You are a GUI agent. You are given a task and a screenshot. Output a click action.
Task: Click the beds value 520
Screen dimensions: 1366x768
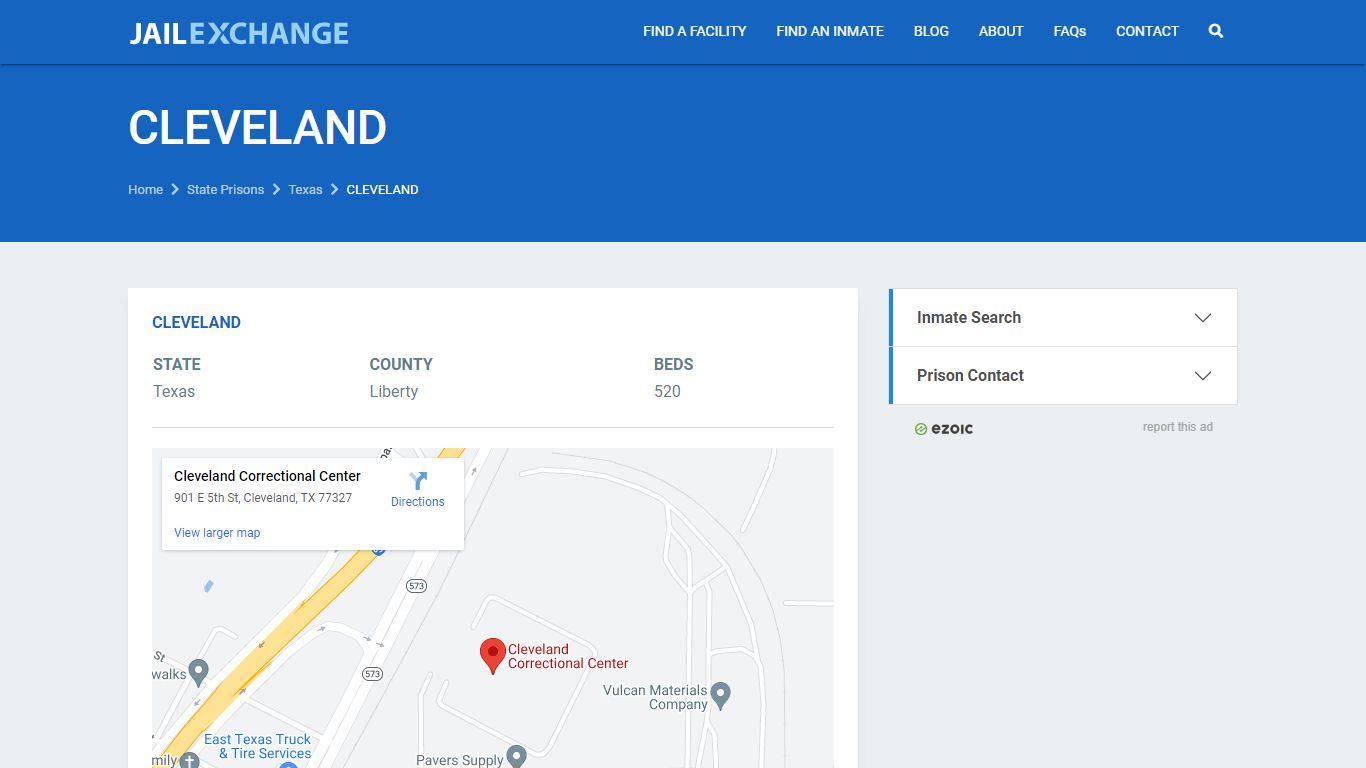point(667,391)
